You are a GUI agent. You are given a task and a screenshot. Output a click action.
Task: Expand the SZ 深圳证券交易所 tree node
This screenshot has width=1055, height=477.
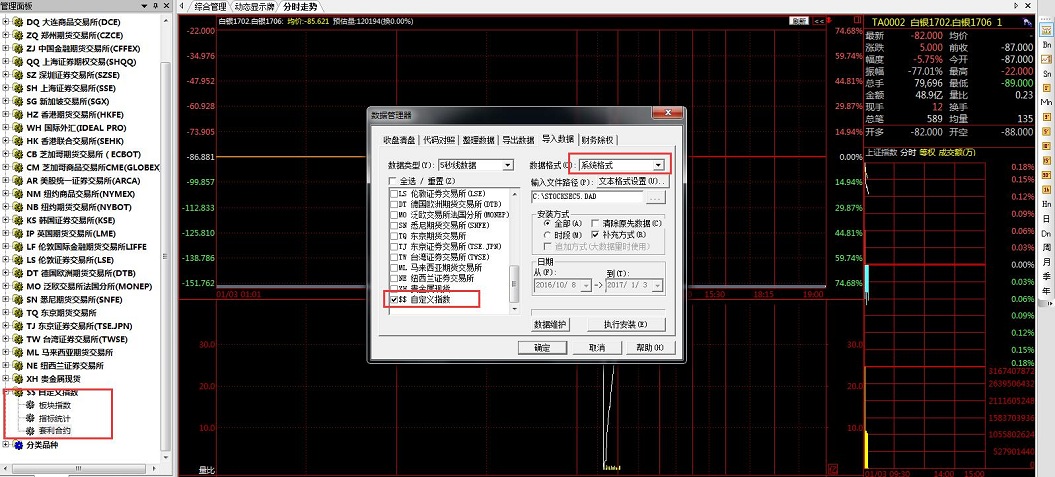click(6, 75)
